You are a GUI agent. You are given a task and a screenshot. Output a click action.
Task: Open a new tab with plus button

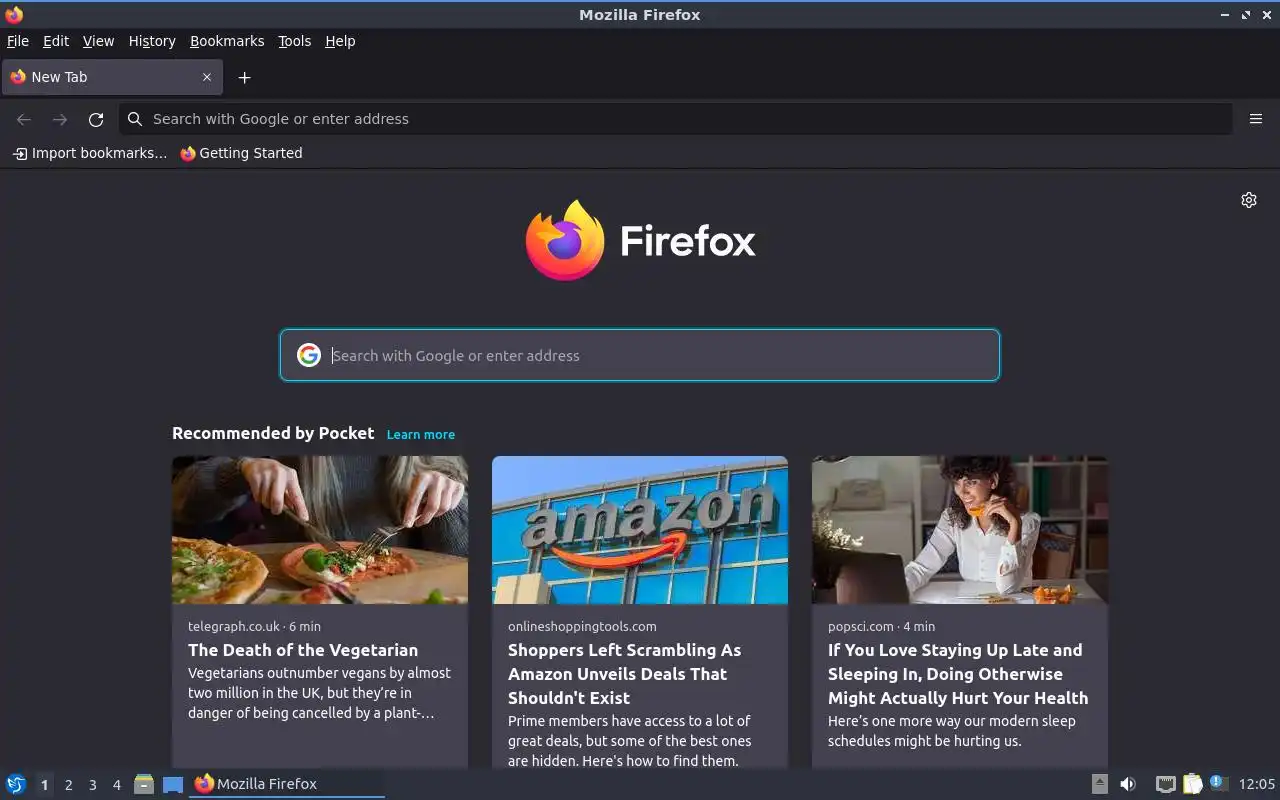tap(244, 77)
